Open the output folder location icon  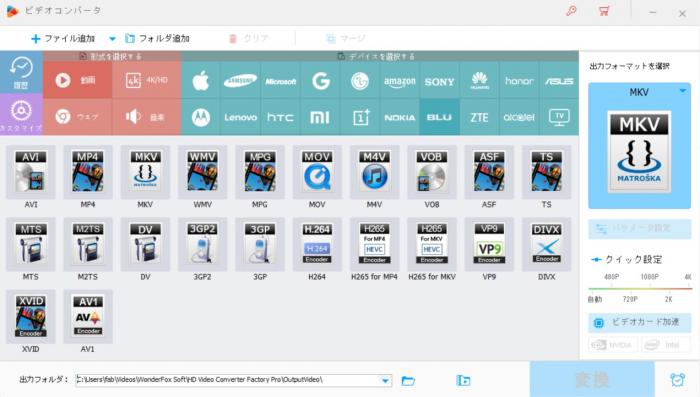tap(463, 380)
